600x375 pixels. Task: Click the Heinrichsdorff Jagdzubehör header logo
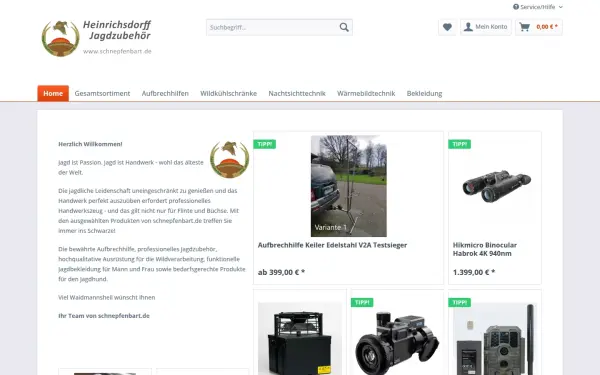[x=96, y=38]
